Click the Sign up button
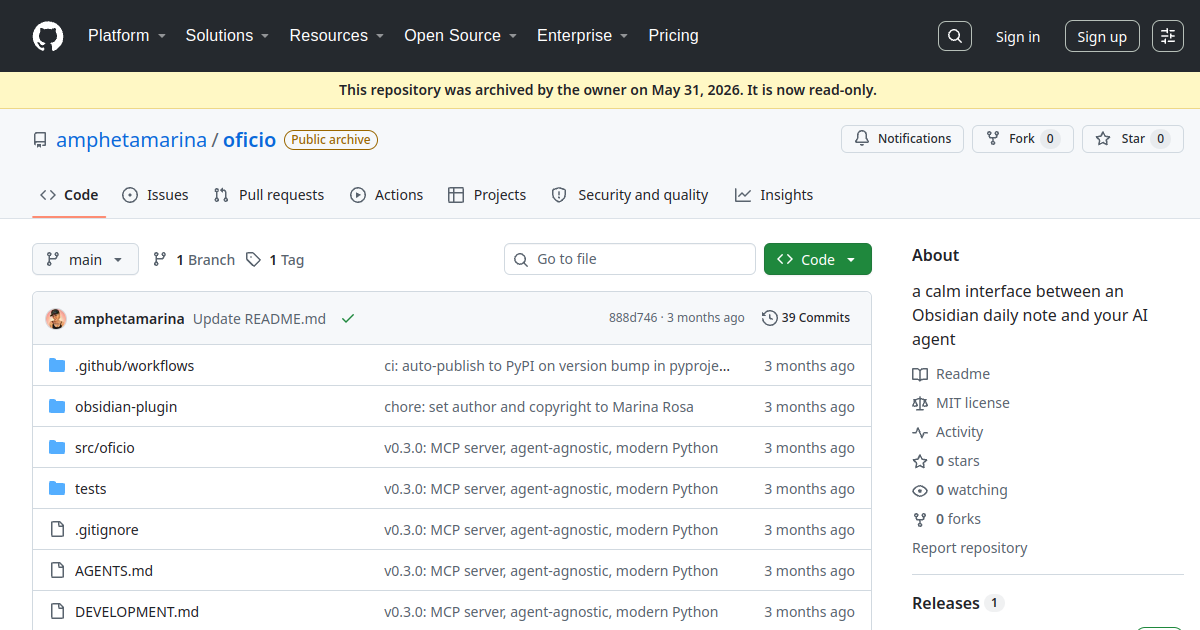The image size is (1200, 630). coord(1102,37)
